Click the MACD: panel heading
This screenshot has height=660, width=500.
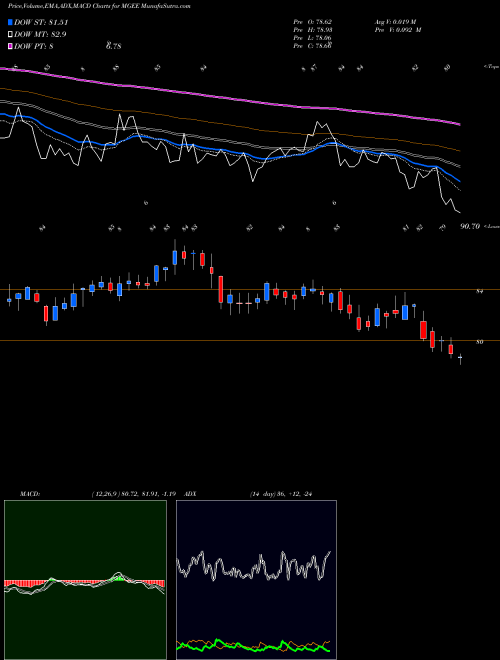[30, 494]
